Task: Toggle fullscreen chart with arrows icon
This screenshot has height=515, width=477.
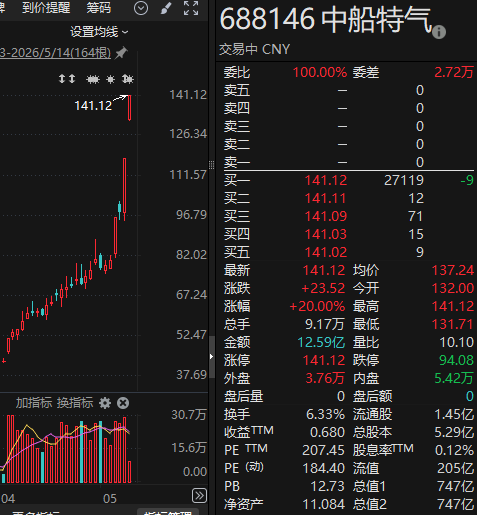Action: coord(191,8)
